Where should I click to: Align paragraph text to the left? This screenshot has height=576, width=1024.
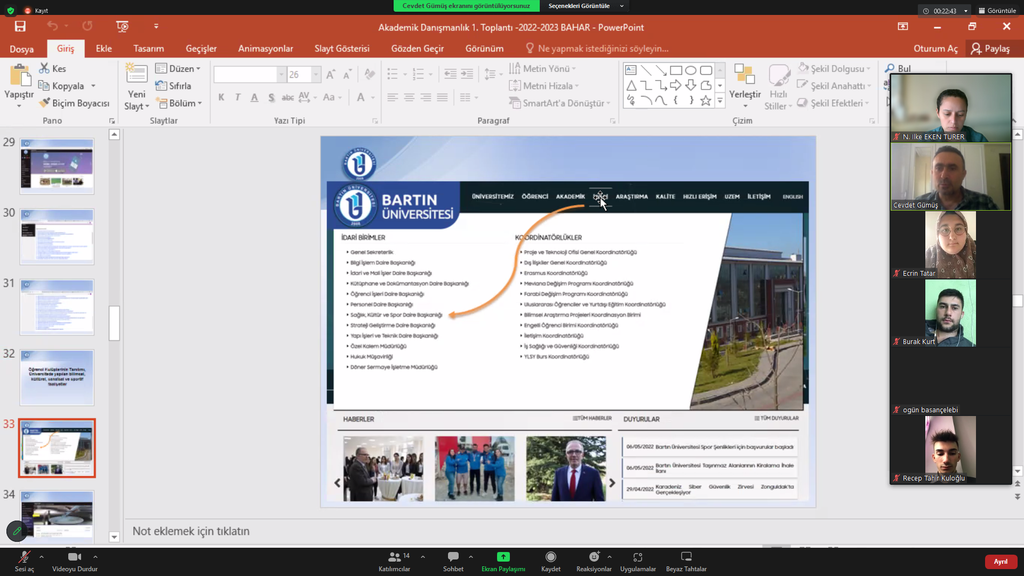[392, 97]
